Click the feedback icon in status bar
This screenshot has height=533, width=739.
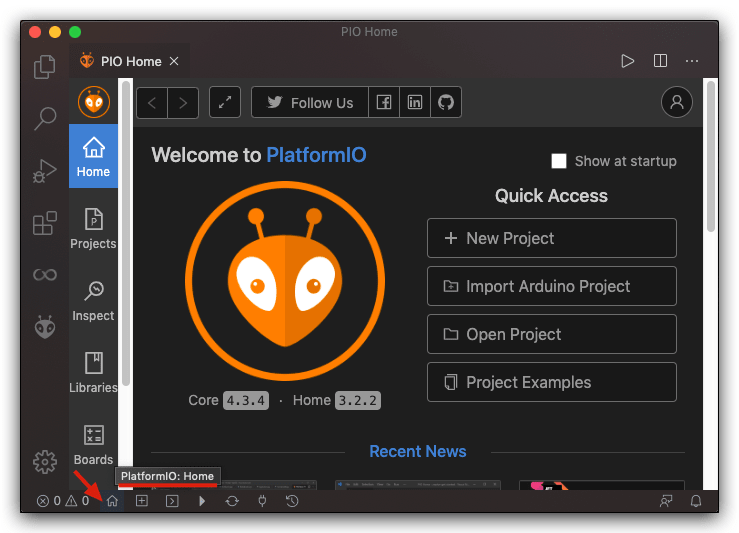pos(665,500)
